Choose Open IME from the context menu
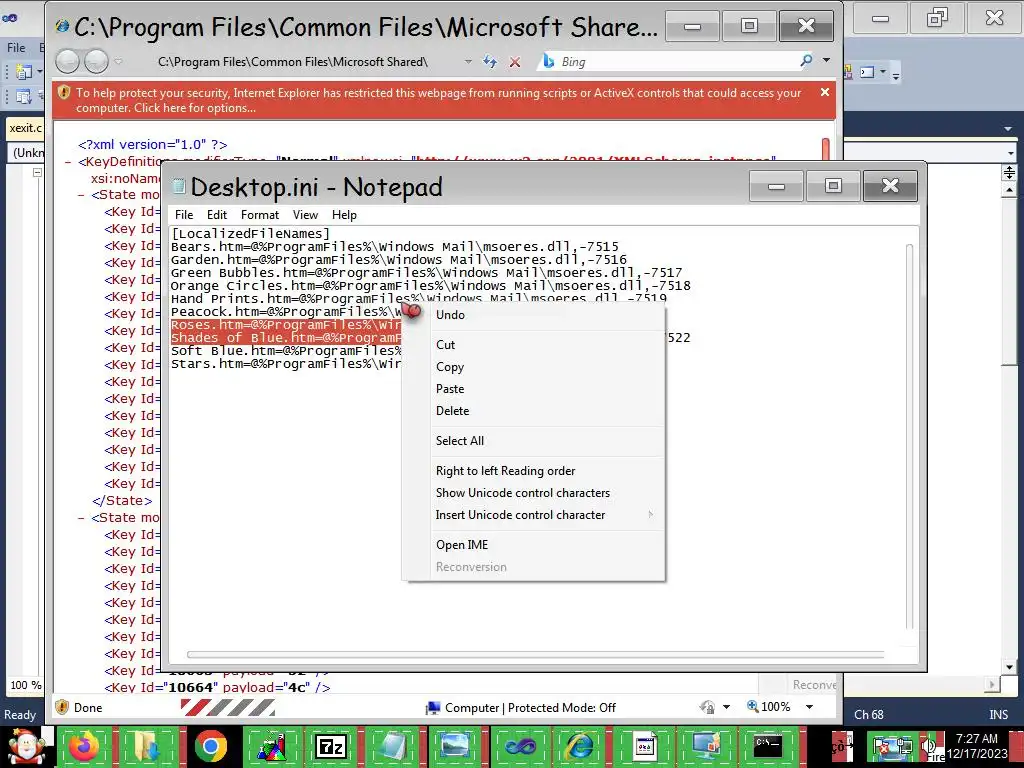Screen dimensions: 1024x768 [x=534, y=545]
